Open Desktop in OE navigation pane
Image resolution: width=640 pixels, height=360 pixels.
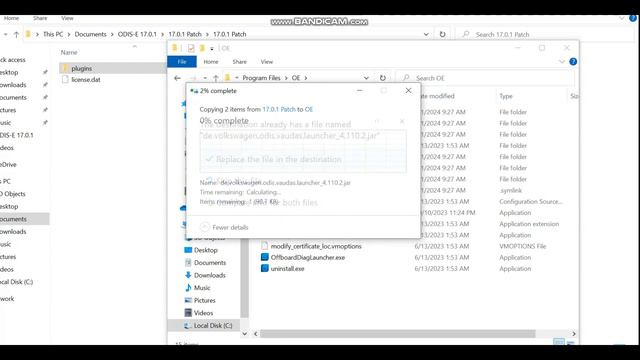pyautogui.click(x=205, y=250)
